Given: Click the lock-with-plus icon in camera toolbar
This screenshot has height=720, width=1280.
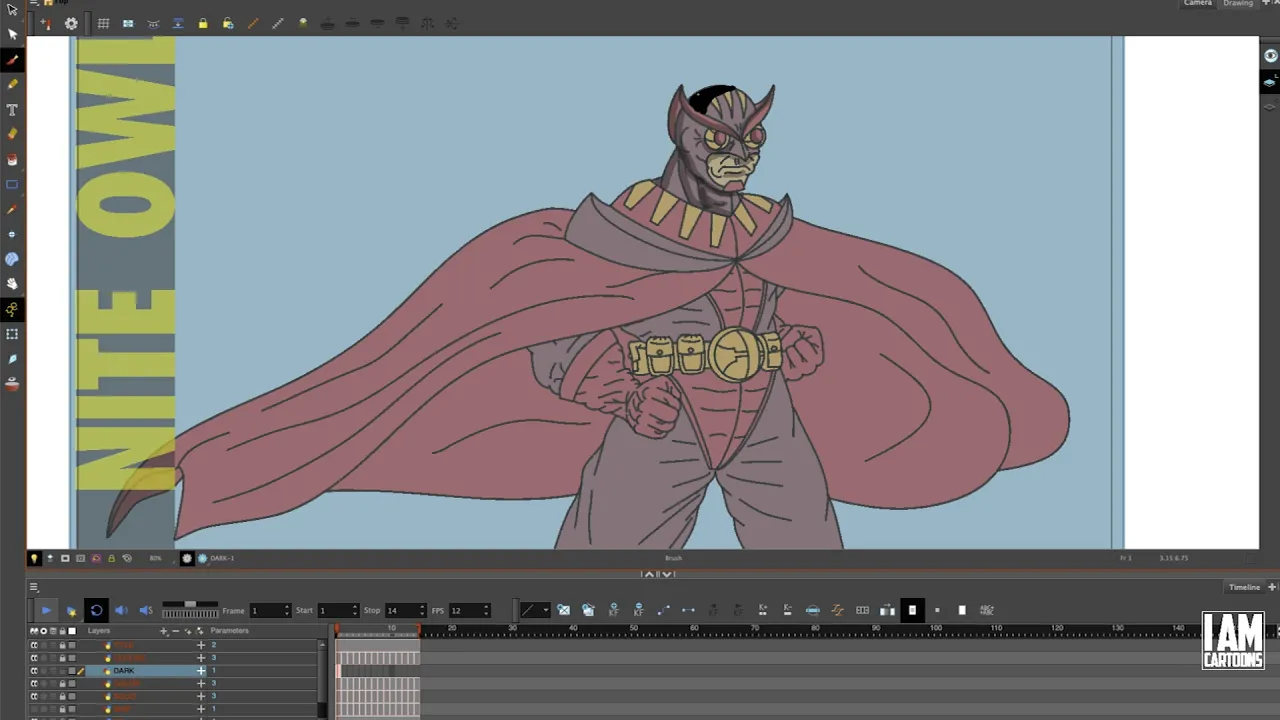Looking at the screenshot, I should click(x=228, y=23).
